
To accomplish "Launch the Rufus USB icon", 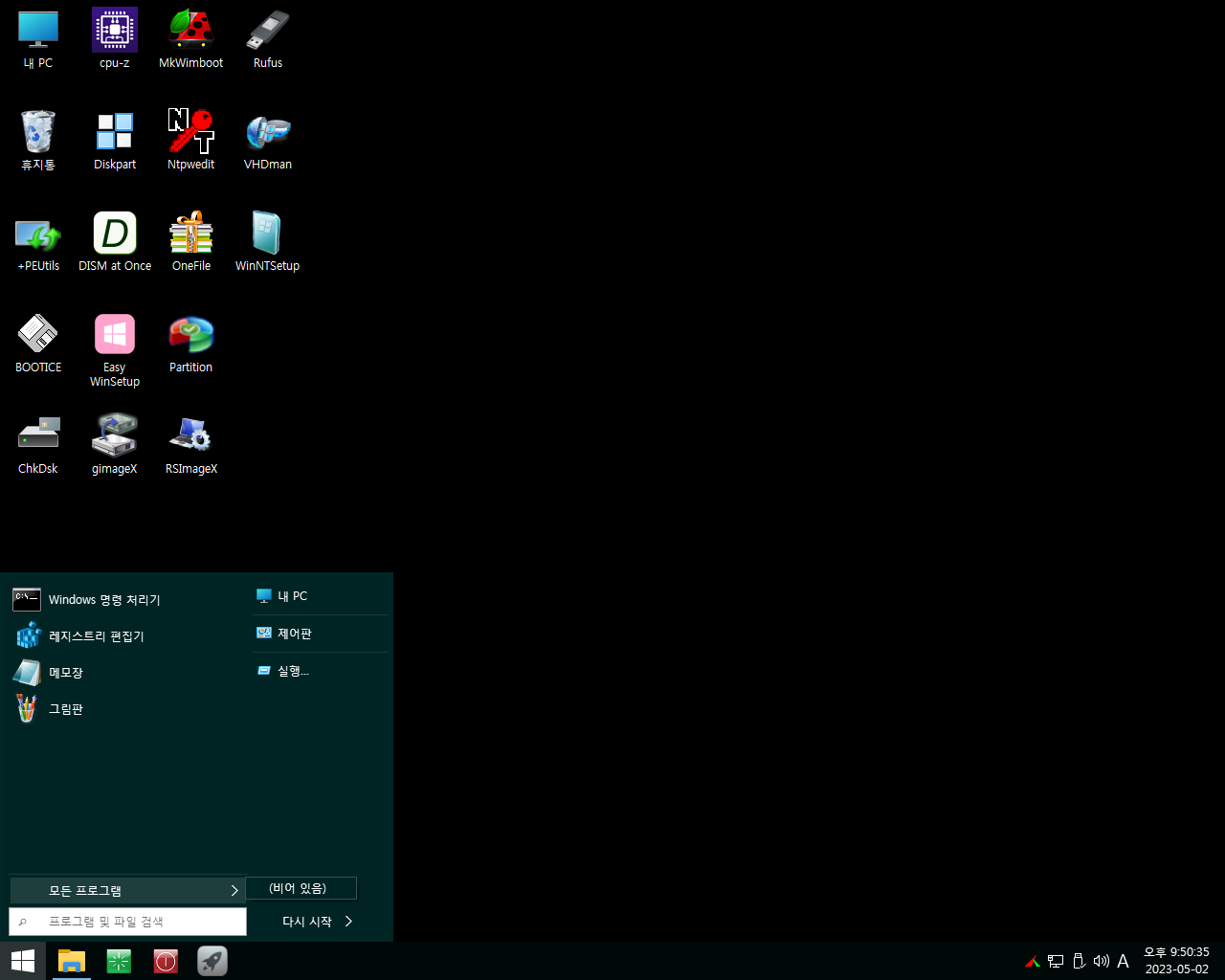I will click(268, 39).
